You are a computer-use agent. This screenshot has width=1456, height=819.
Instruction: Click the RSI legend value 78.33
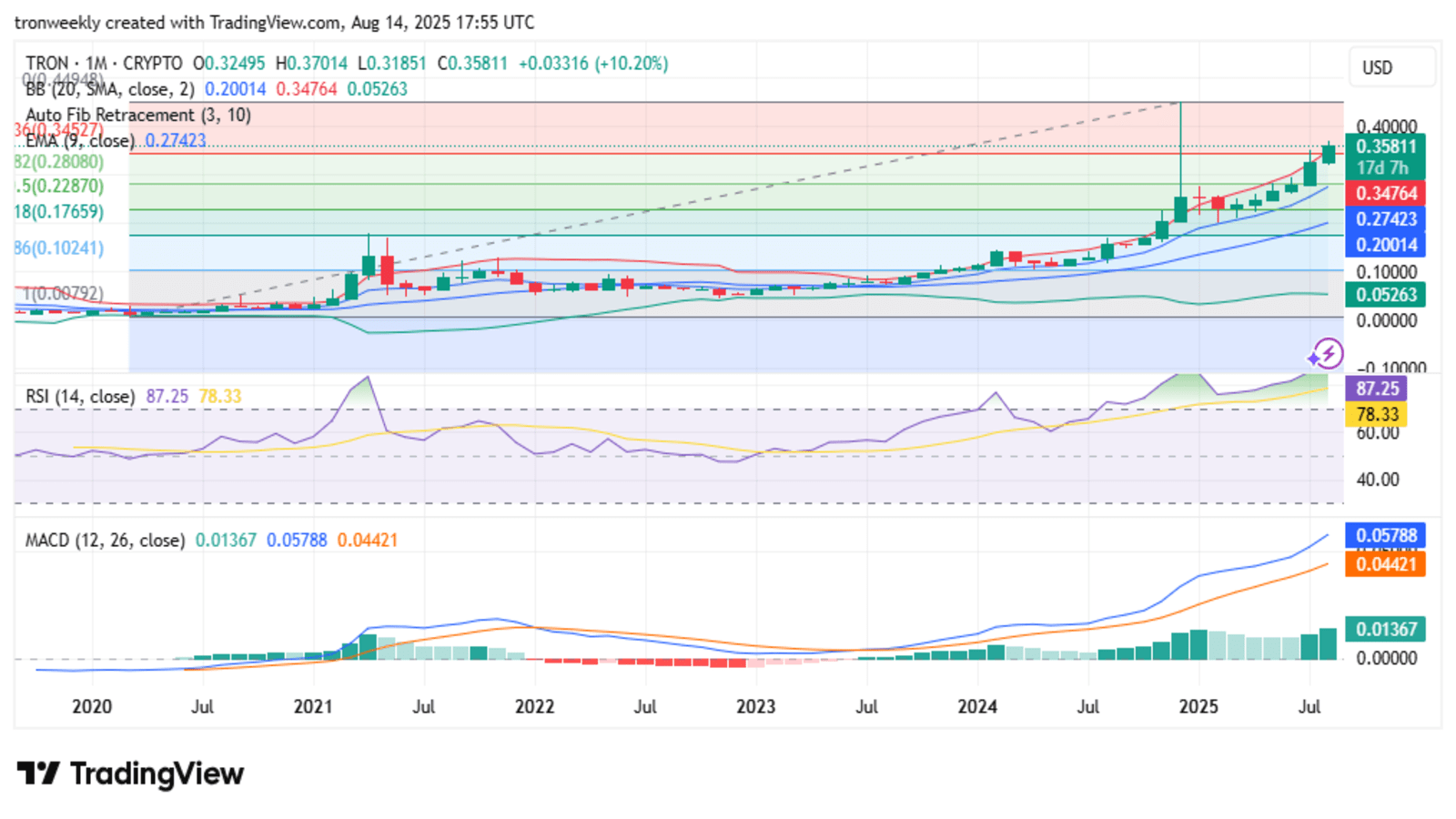pos(220,397)
